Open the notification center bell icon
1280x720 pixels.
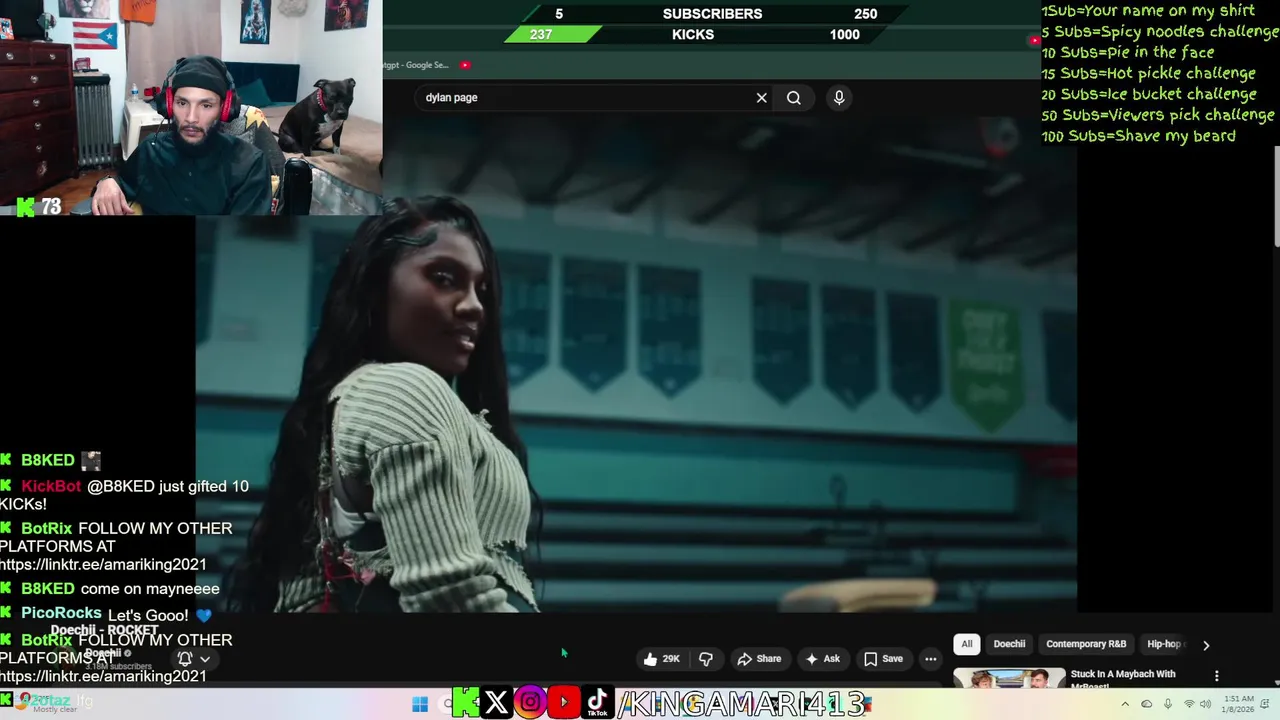click(1267, 704)
